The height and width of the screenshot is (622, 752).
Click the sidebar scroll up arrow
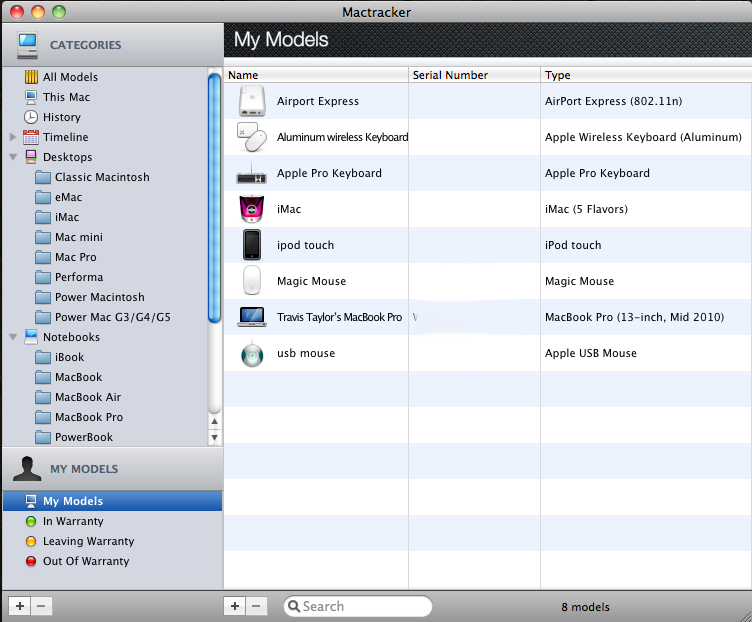214,422
